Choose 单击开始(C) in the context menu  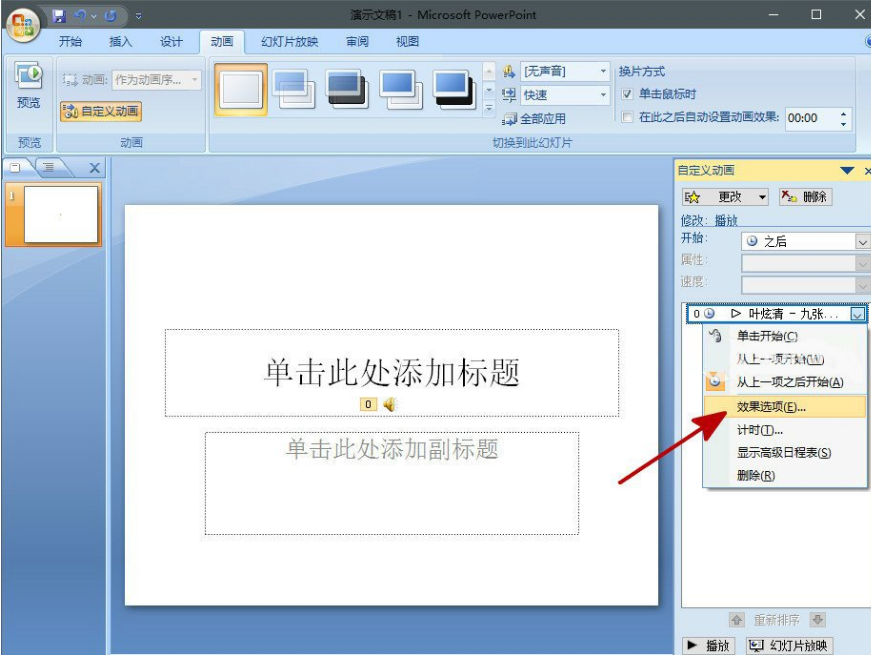click(784, 336)
